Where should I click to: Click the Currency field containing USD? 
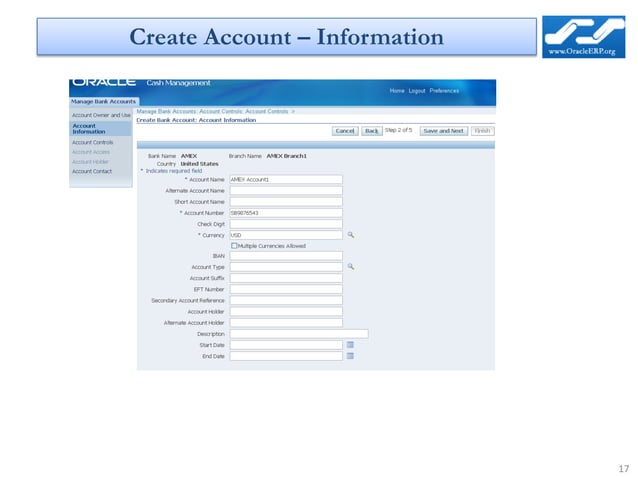tap(286, 235)
